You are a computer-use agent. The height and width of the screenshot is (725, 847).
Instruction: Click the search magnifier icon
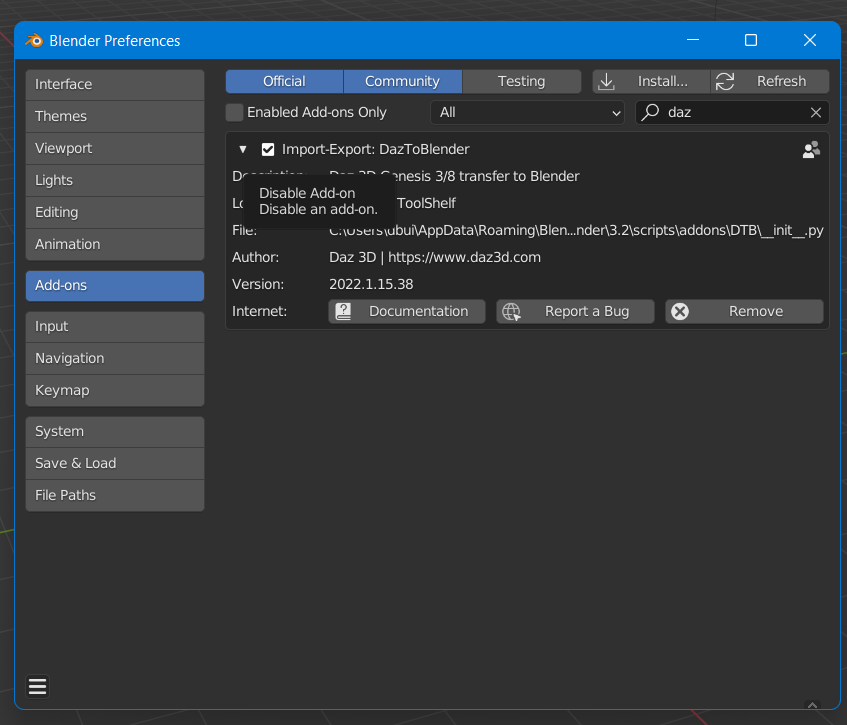pyautogui.click(x=651, y=112)
